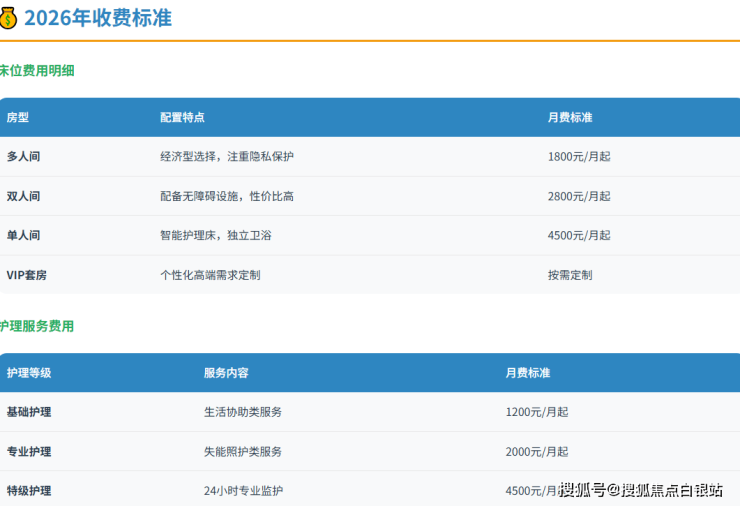This screenshot has width=740, height=506.
Task: Click the 房型 column header
Action: coord(18,117)
